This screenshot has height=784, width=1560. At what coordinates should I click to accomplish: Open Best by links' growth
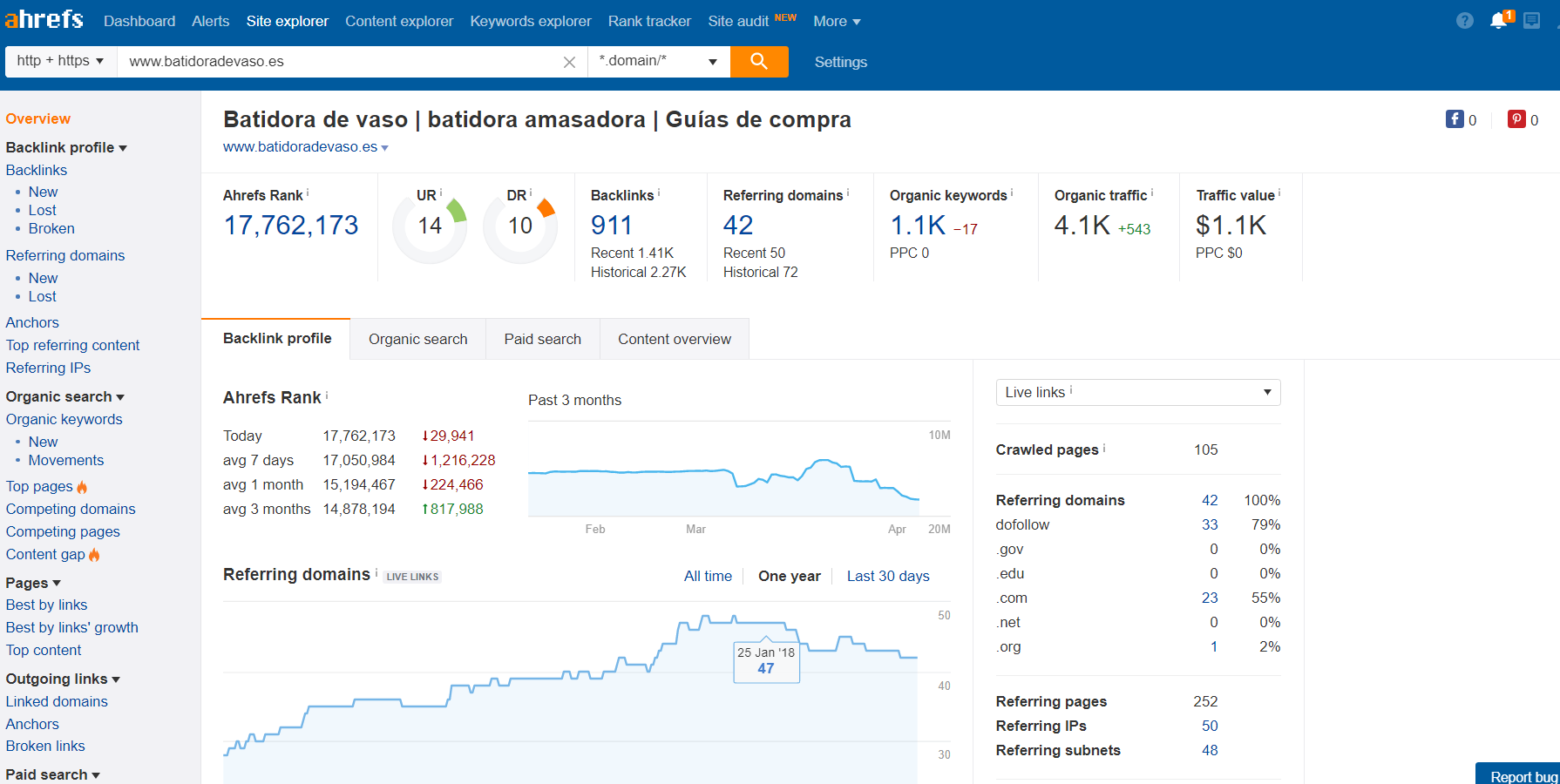click(71, 627)
